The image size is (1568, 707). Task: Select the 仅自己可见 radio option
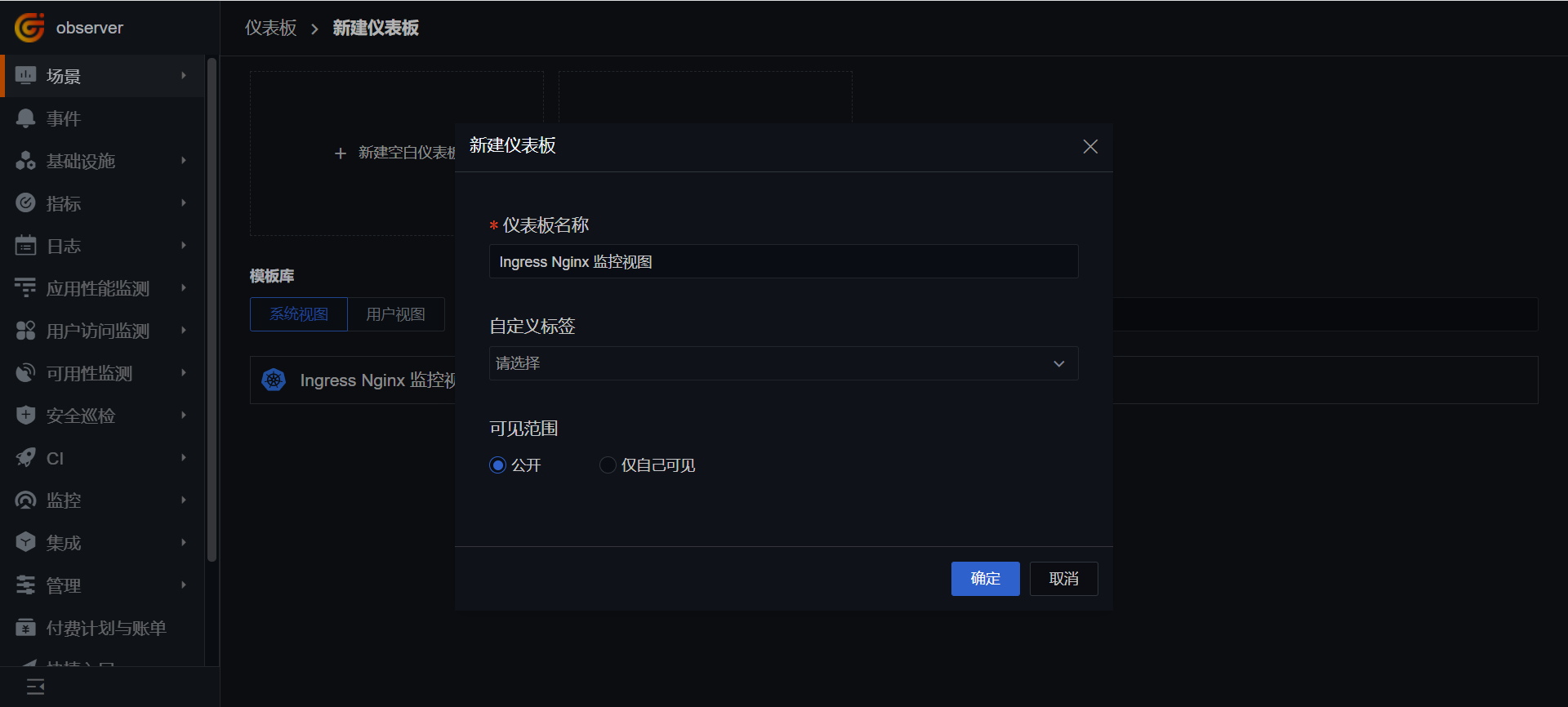[608, 465]
